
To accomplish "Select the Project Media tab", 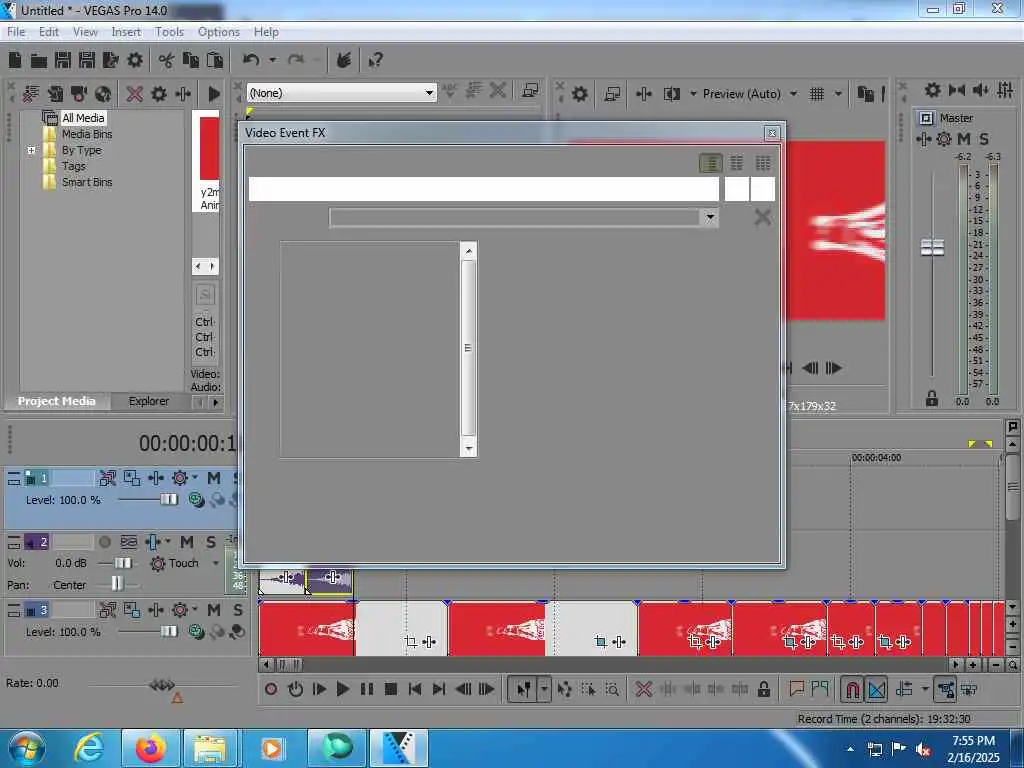I will click(x=56, y=401).
